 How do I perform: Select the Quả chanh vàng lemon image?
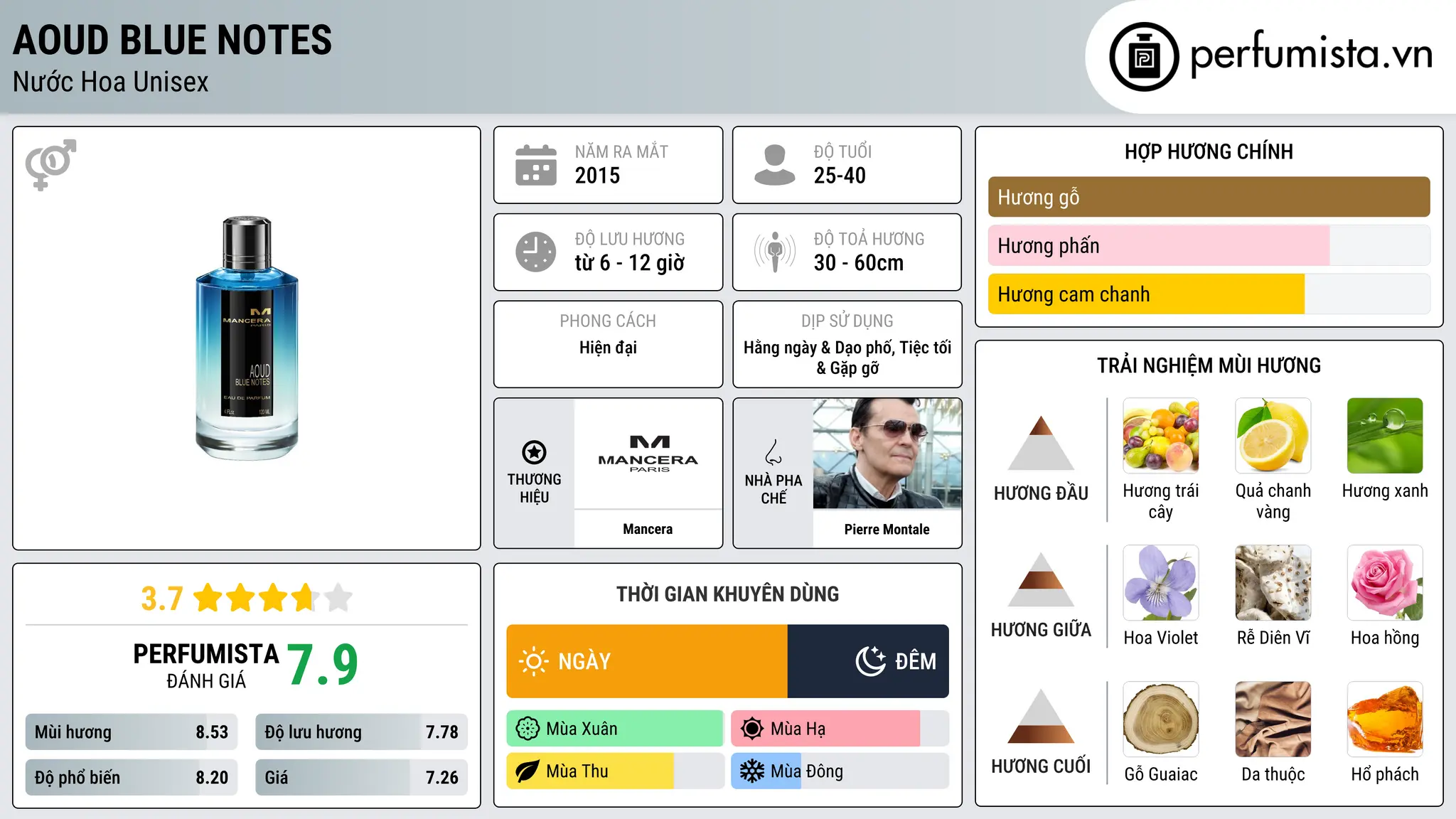point(1273,436)
